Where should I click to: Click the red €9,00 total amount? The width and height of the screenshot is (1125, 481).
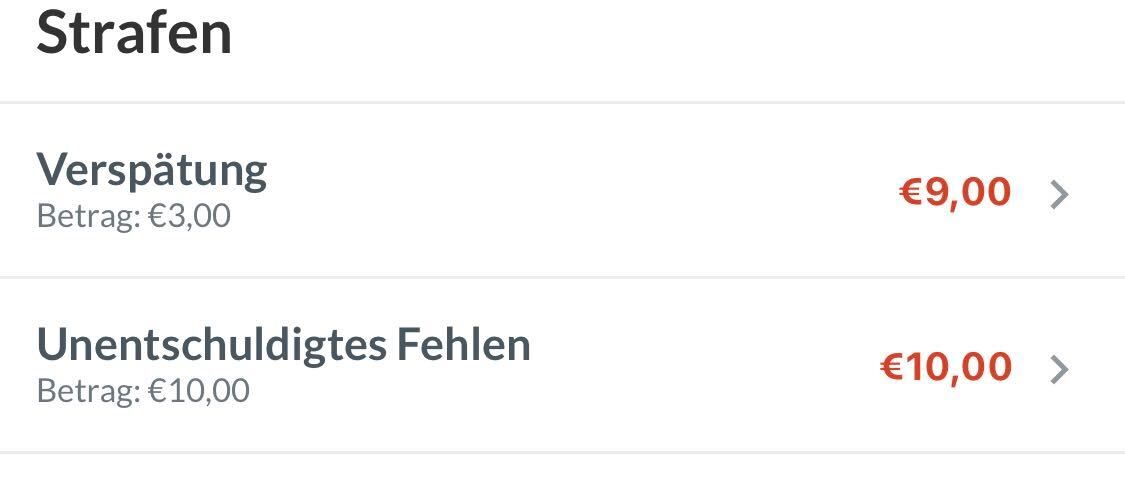point(956,192)
